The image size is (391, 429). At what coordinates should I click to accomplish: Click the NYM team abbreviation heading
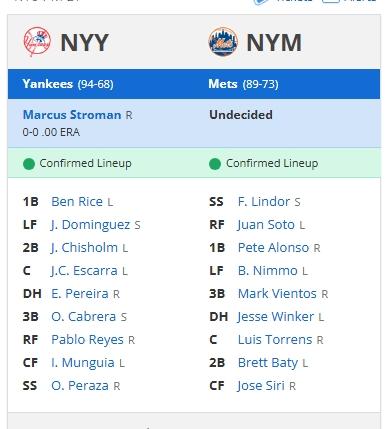click(274, 43)
